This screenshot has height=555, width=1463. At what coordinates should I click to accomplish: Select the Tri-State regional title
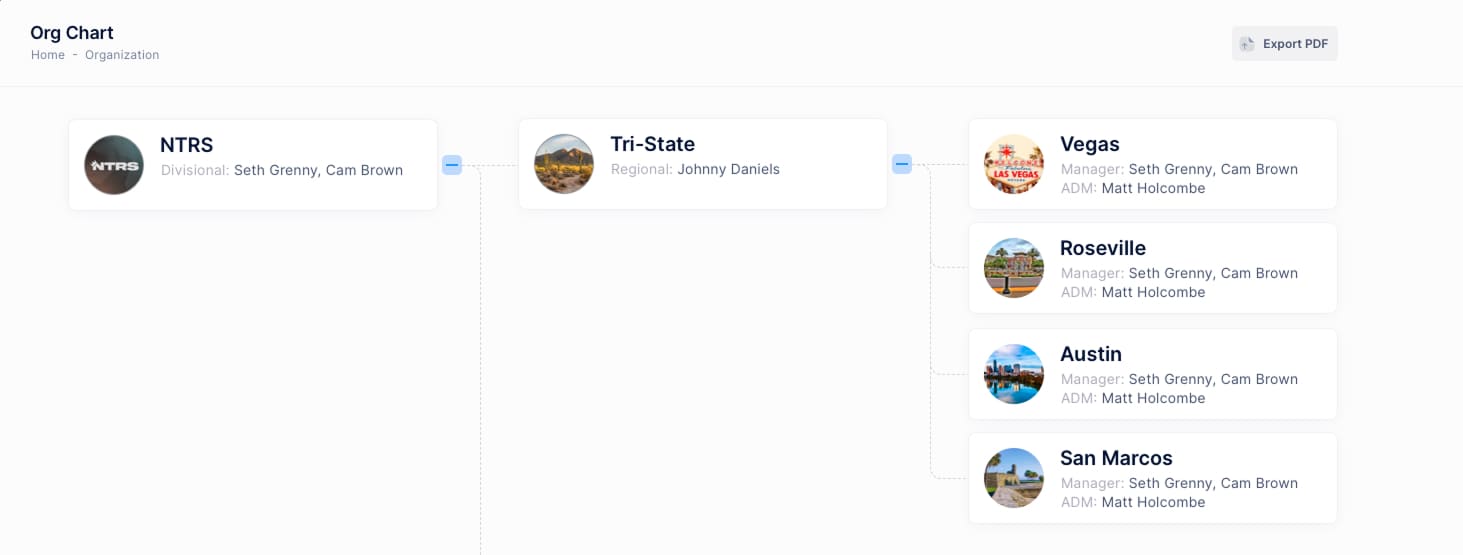click(653, 144)
